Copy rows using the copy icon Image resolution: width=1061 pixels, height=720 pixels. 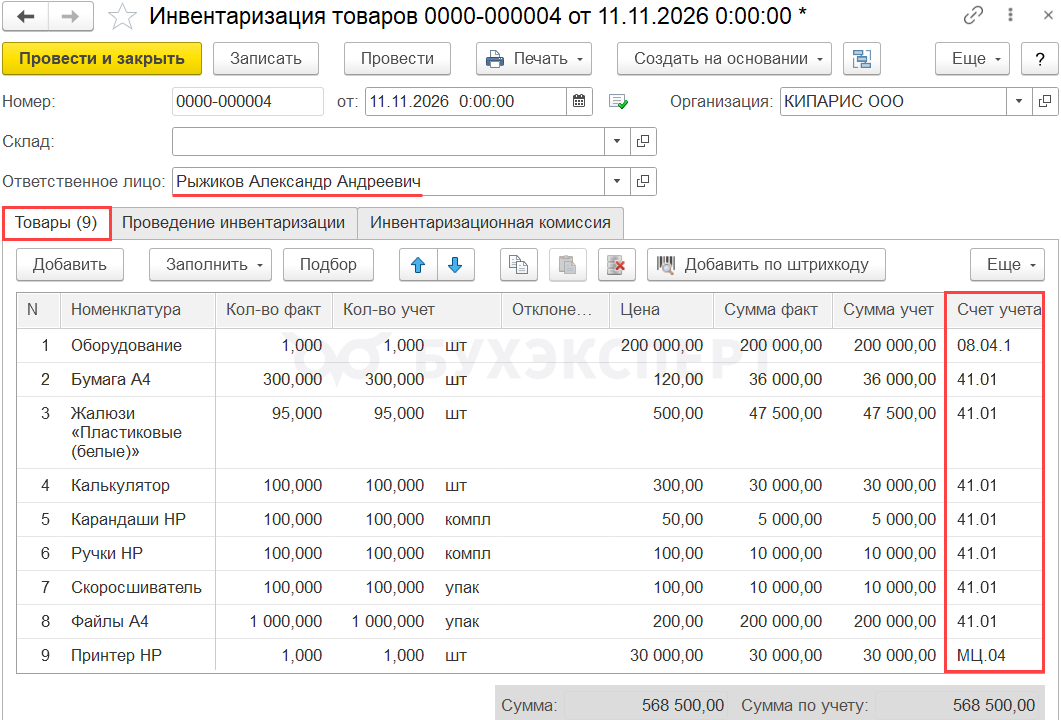click(x=518, y=265)
